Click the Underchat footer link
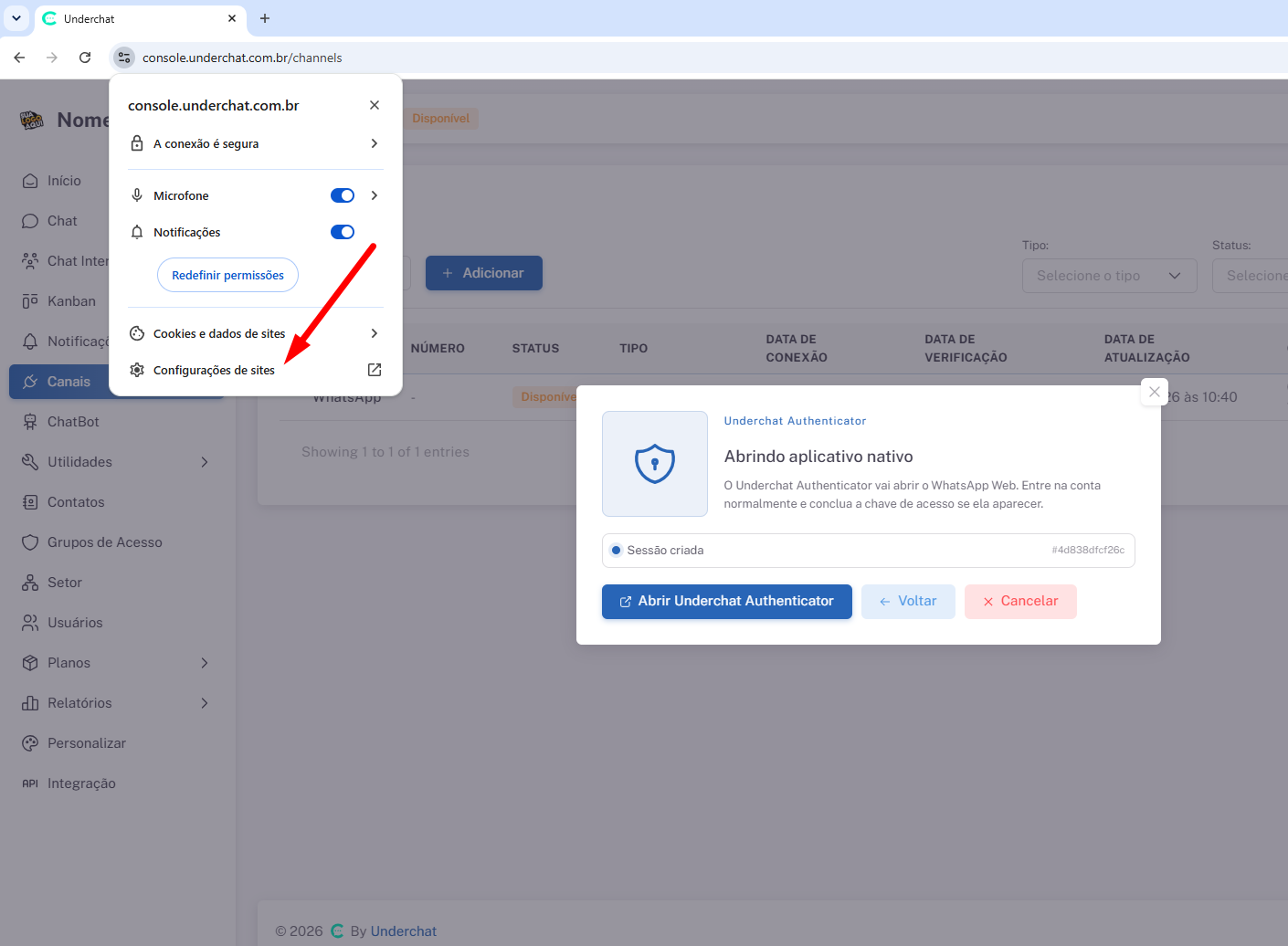 (404, 931)
